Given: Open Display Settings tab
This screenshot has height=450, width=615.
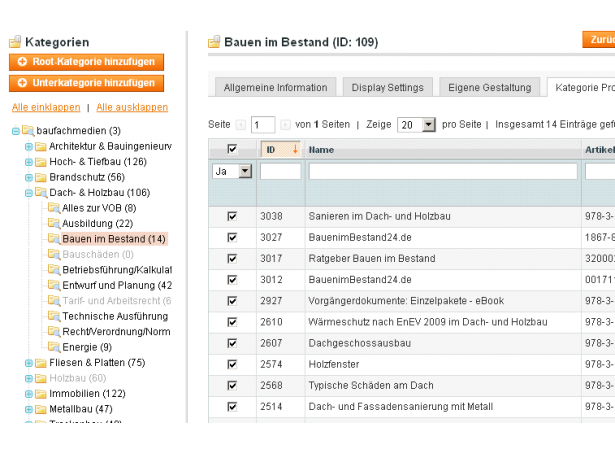Looking at the screenshot, I should pyautogui.click(x=388, y=87).
